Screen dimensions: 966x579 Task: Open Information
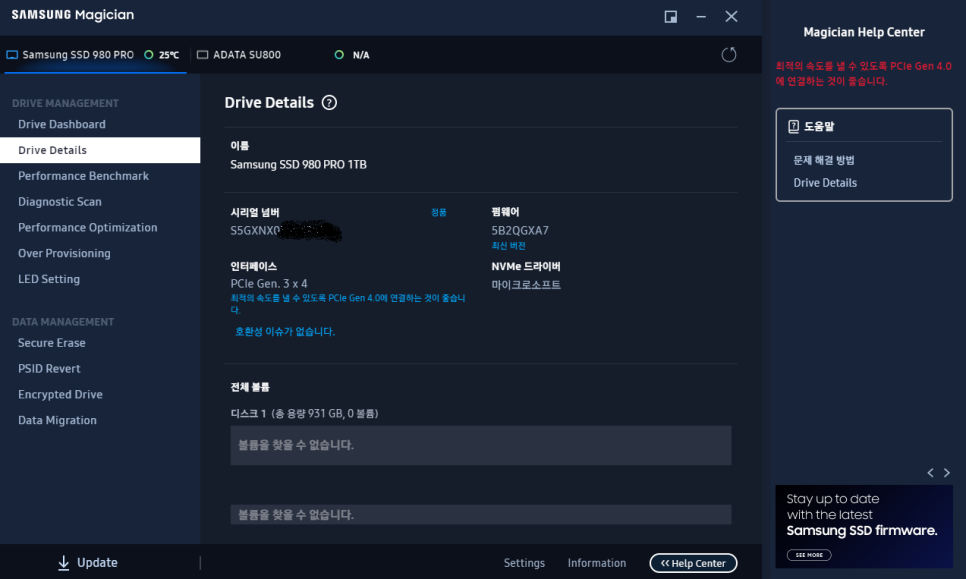(x=597, y=563)
